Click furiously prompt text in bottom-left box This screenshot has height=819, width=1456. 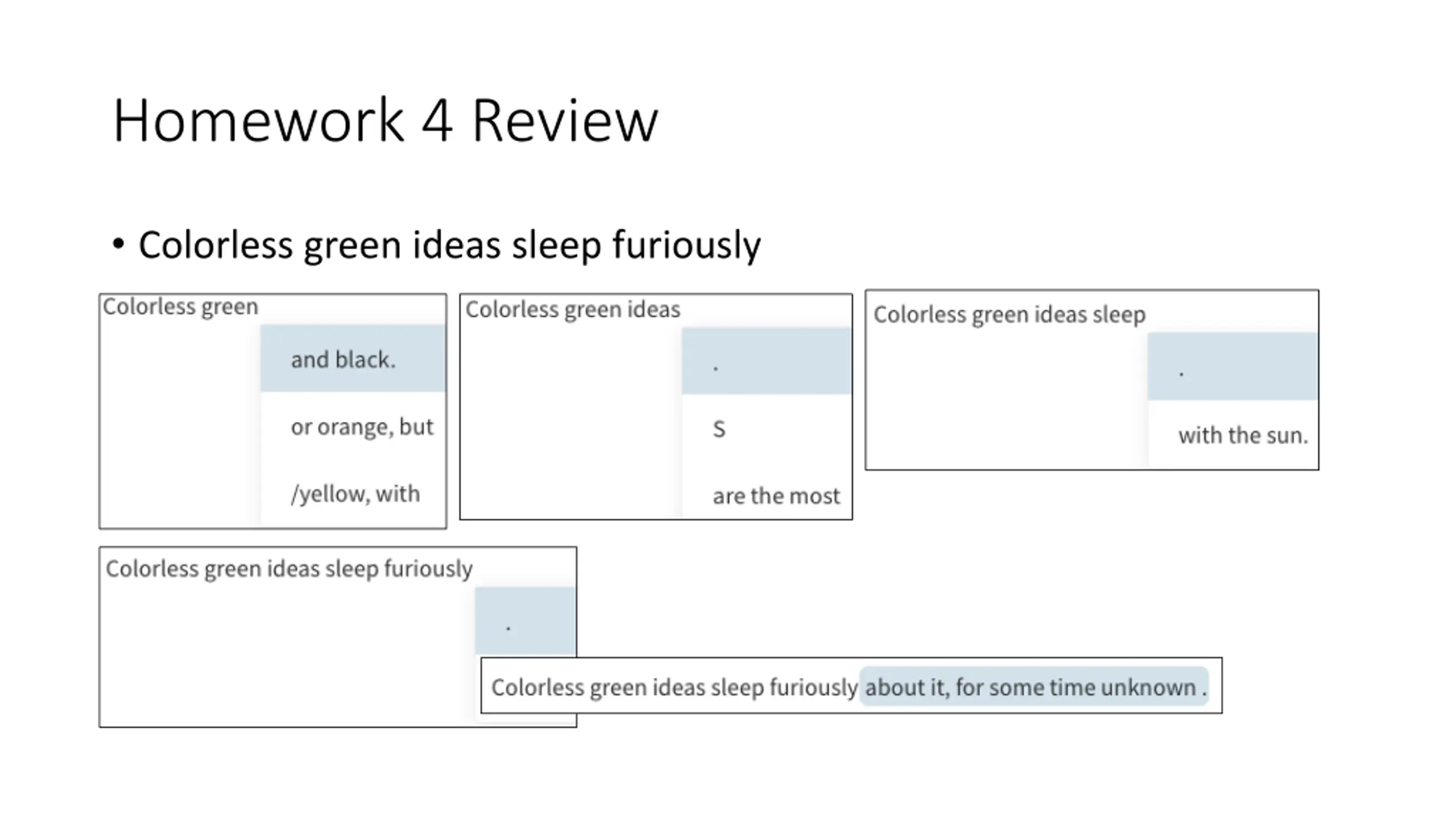point(428,569)
